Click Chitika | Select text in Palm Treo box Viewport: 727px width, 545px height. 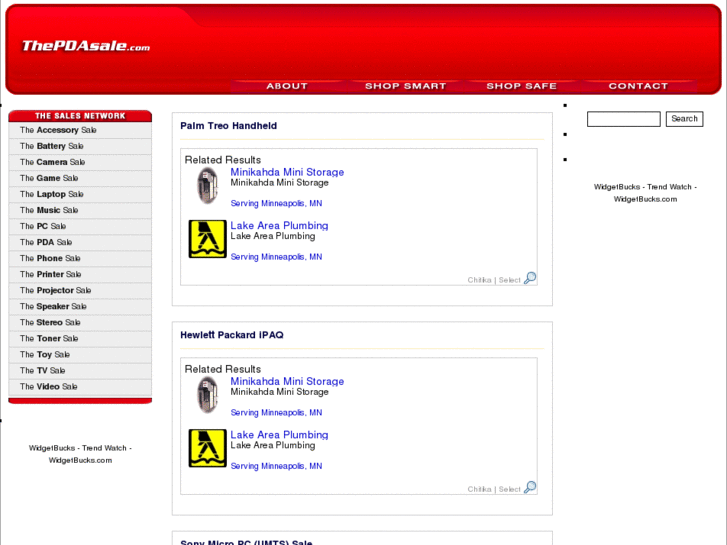494,280
